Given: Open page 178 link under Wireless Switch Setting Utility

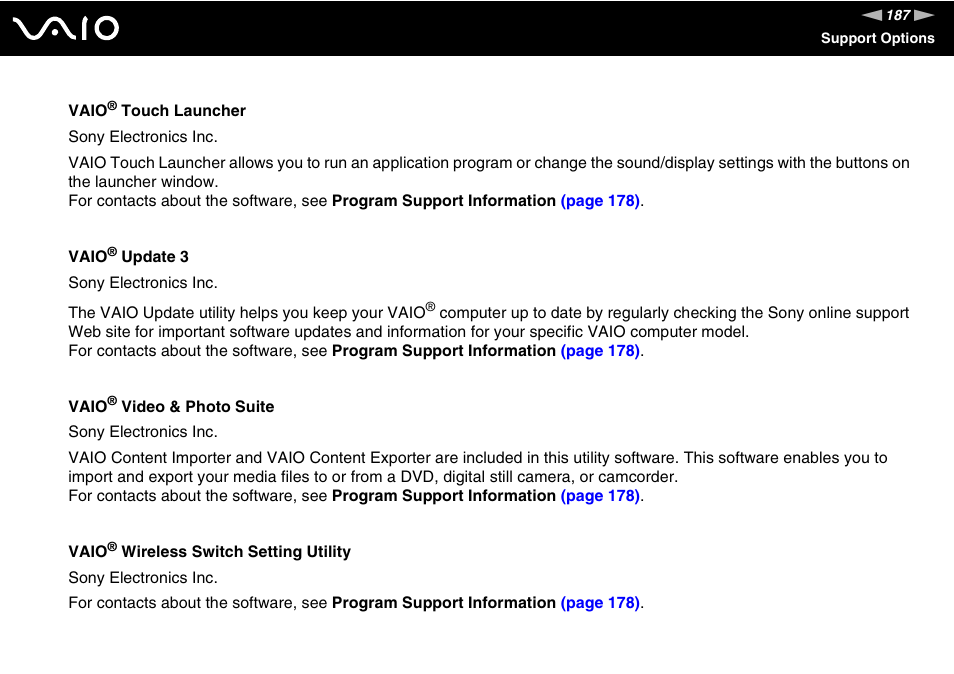Looking at the screenshot, I should coord(600,603).
